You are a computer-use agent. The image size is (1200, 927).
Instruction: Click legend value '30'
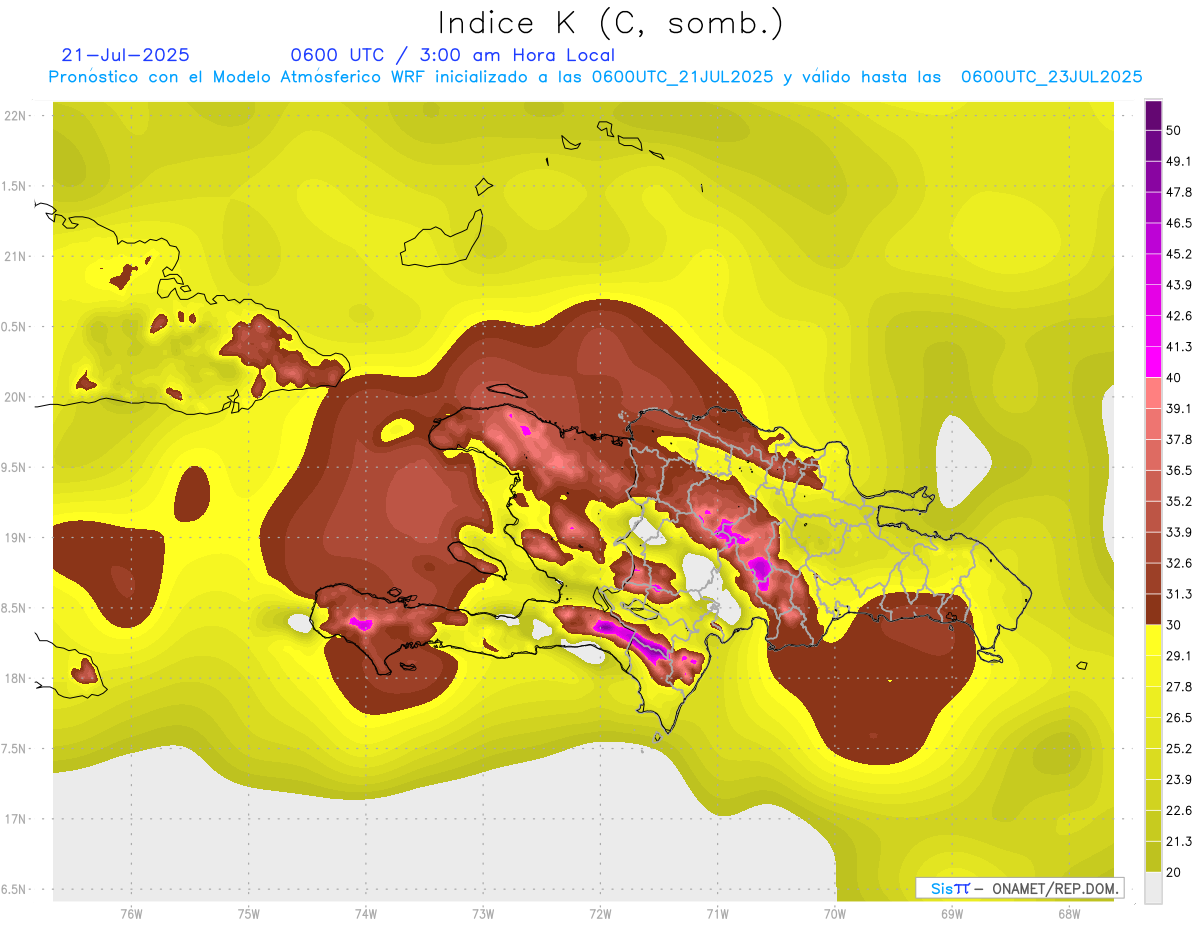(x=1174, y=625)
